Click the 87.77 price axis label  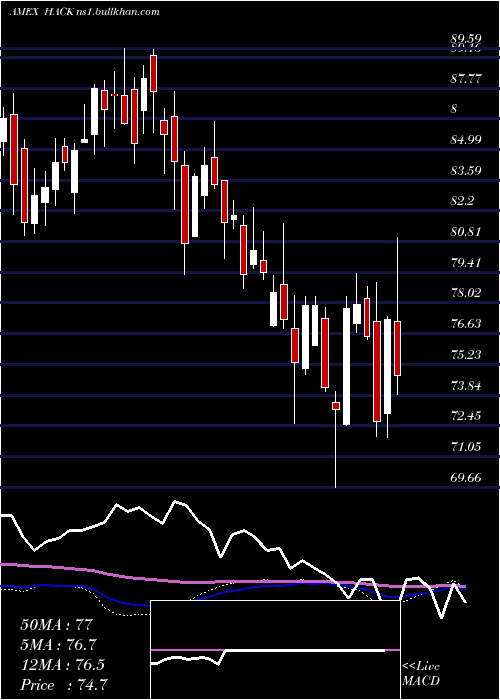click(467, 79)
